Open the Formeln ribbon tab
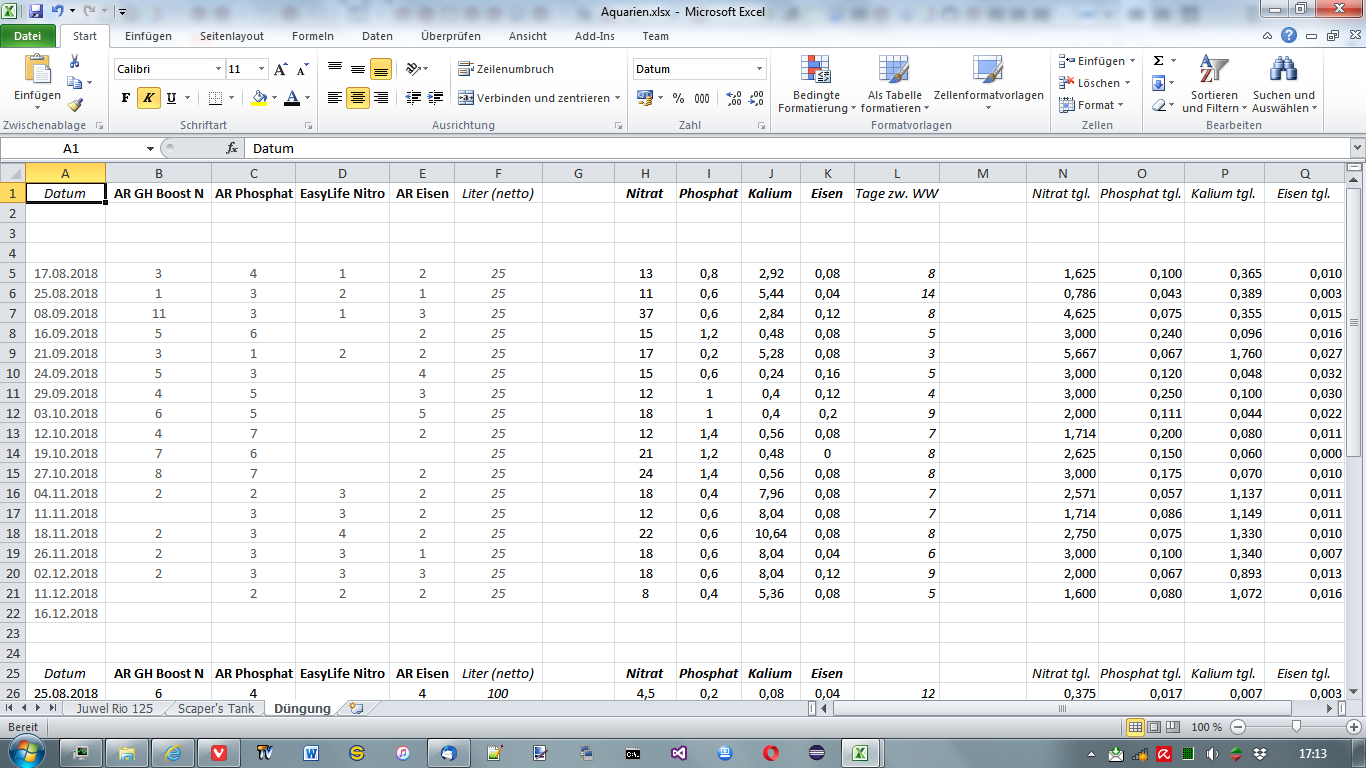The image size is (1366, 768). click(x=312, y=36)
